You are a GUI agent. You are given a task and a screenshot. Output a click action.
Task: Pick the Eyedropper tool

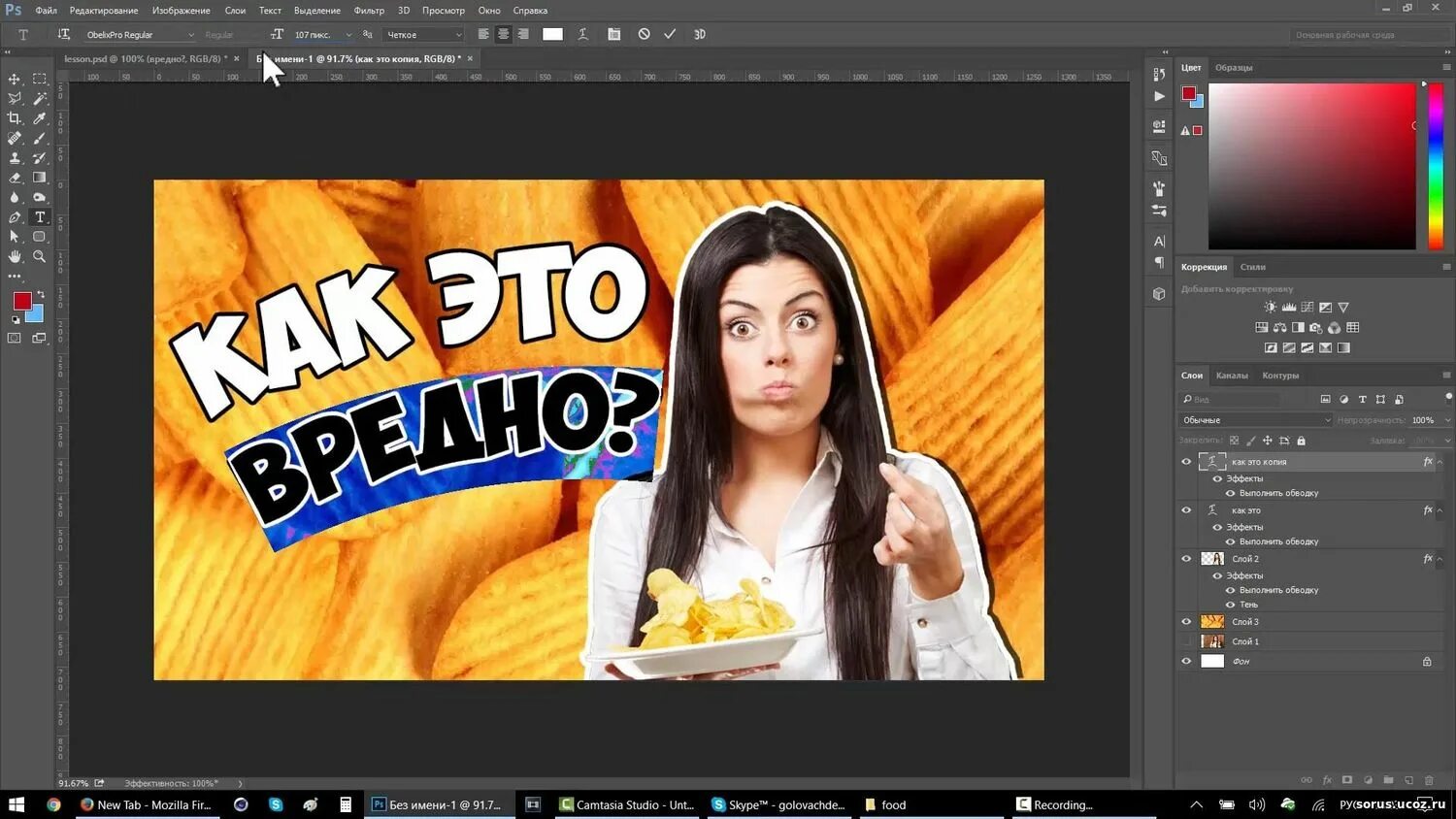click(x=38, y=117)
